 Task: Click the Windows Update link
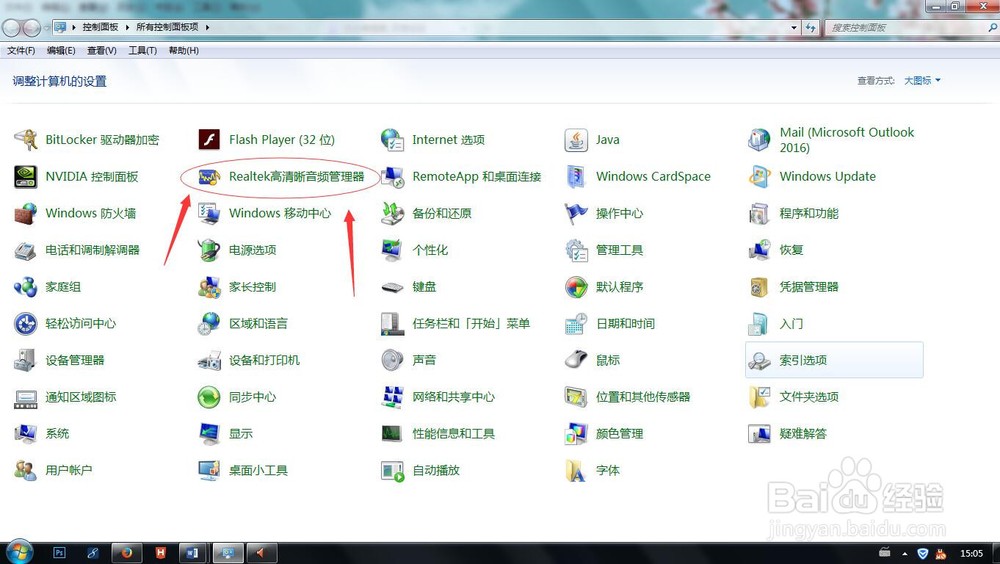coord(827,177)
